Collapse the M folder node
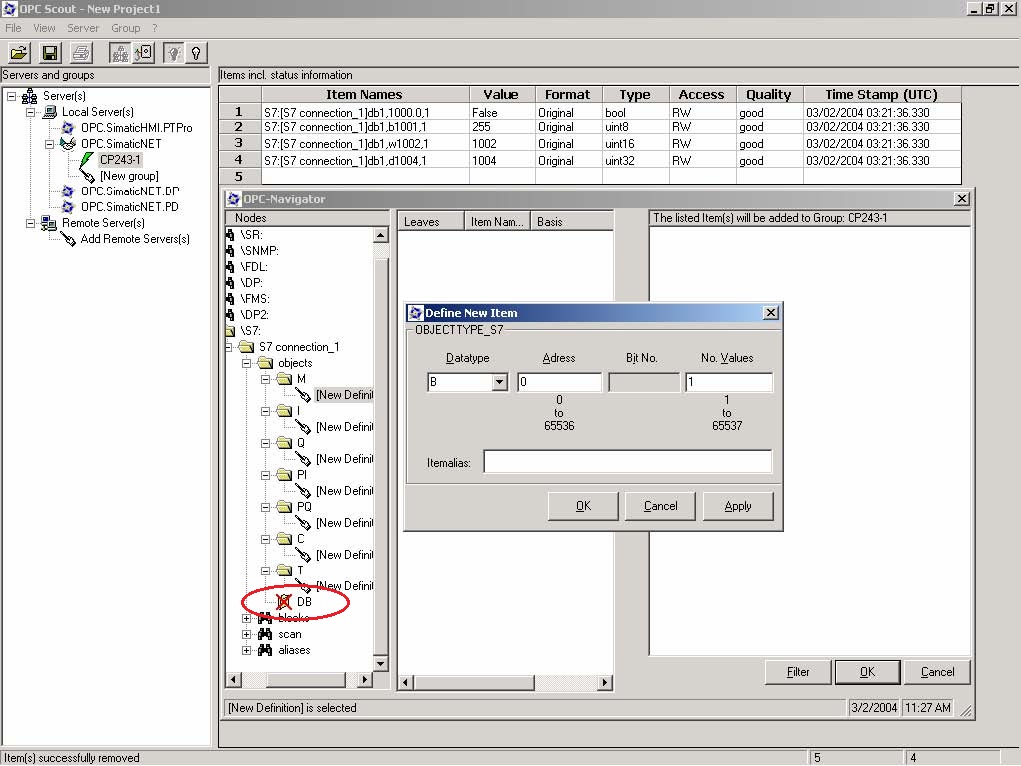 [266, 379]
